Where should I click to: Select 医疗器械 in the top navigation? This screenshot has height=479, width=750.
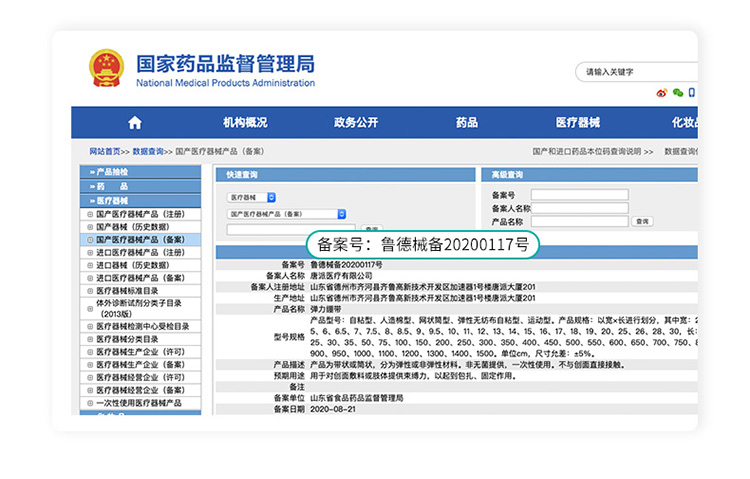(x=578, y=123)
